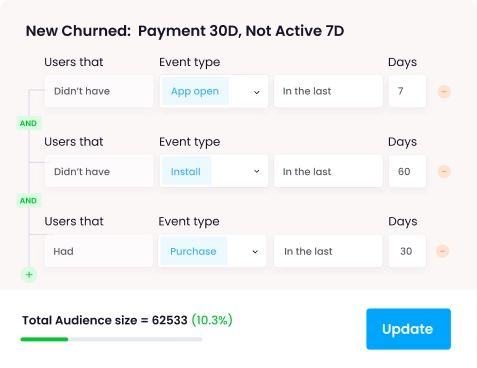Remove the Purchase condition row
477x368 pixels.
pos(442,251)
